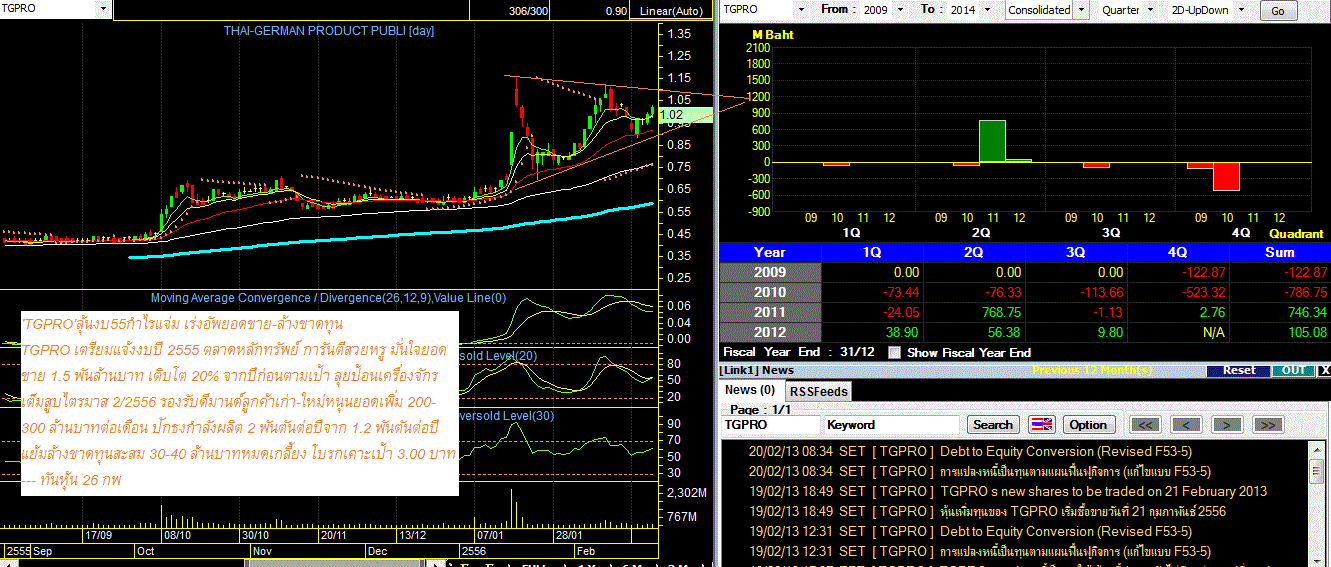Click the N/A cell in 2012

pyautogui.click(x=1177, y=332)
